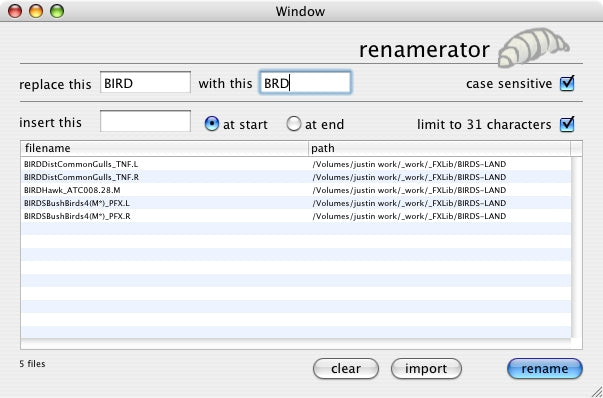Click path cell of BIRDHawk_ATC008.28.M row
603x398 pixels.
click(x=409, y=190)
